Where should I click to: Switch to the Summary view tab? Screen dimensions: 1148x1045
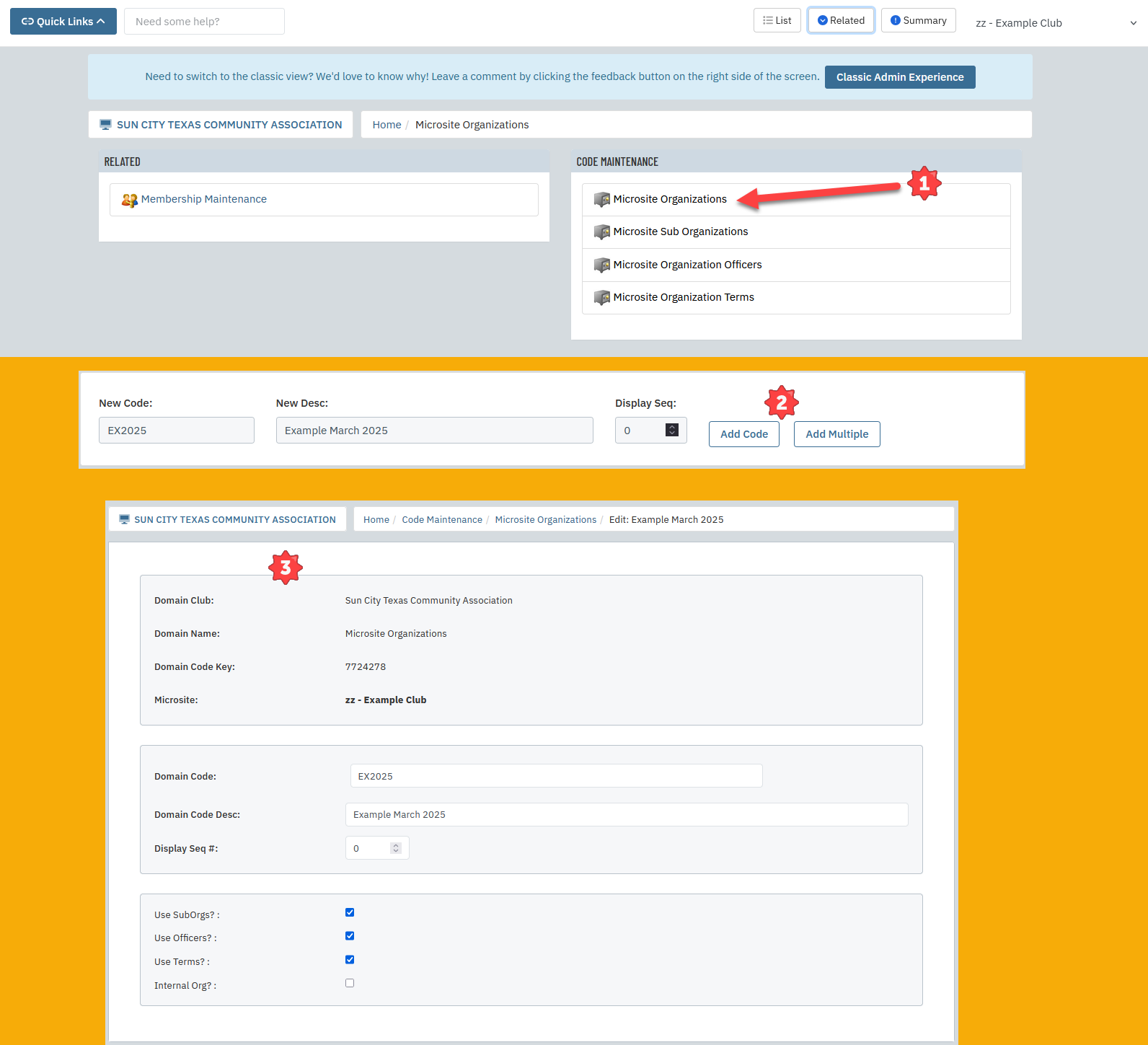[918, 21]
